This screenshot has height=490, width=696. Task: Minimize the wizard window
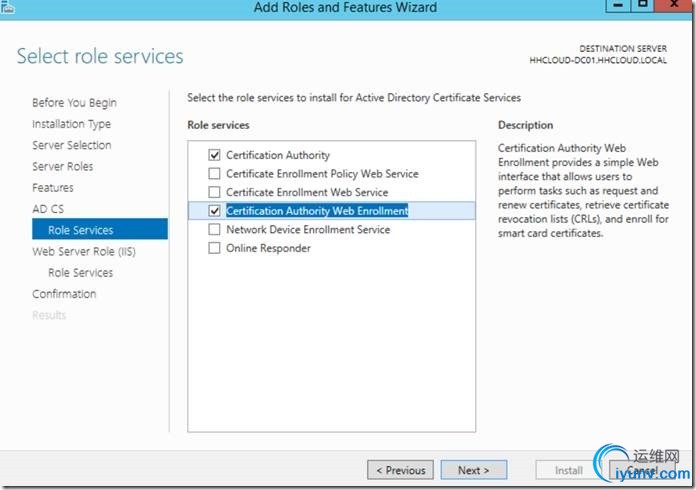point(620,7)
